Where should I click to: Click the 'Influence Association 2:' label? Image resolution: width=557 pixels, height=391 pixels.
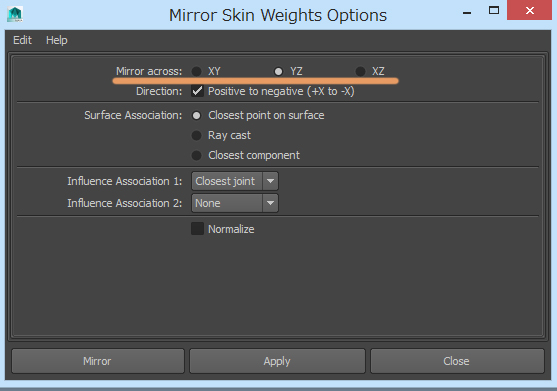click(x=125, y=203)
